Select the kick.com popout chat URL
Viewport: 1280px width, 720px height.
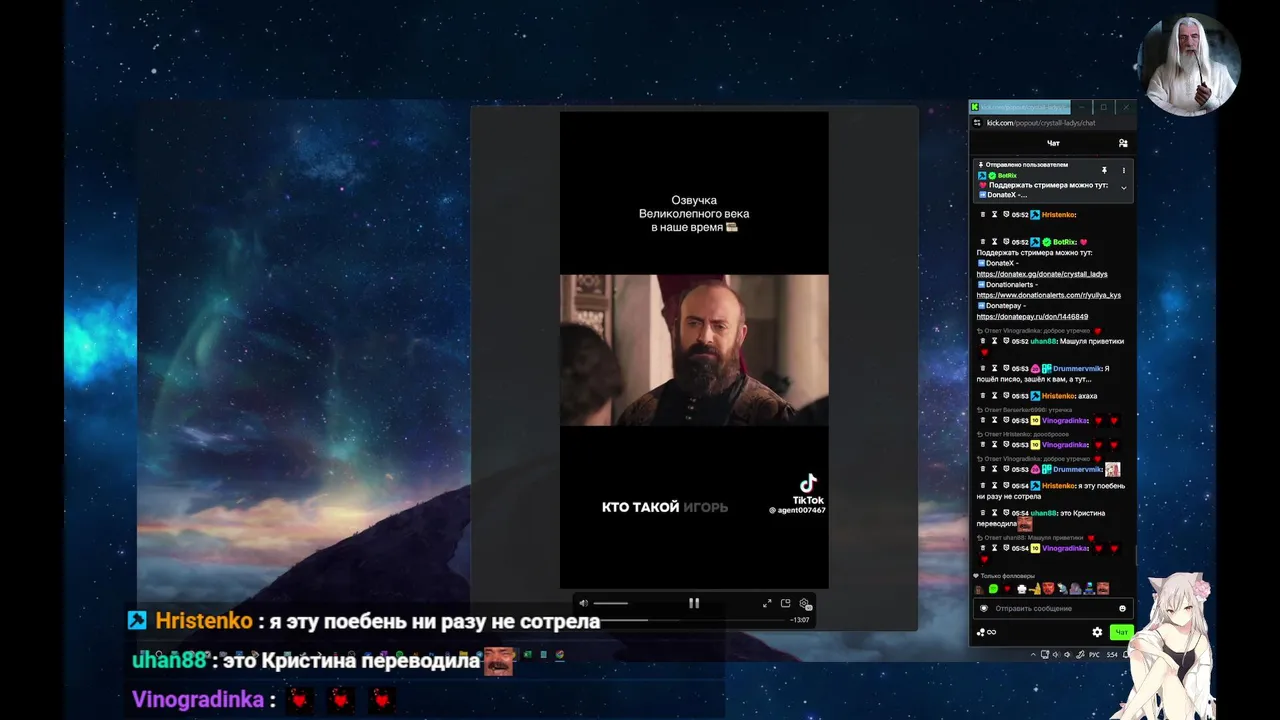click(1040, 123)
